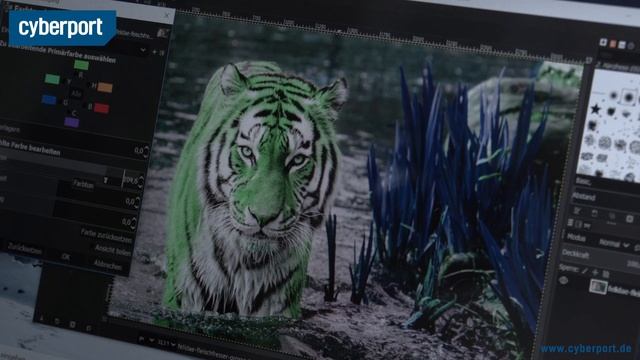Select the highlighted round fuzzy brush
The image size is (640, 360).
(629, 97)
